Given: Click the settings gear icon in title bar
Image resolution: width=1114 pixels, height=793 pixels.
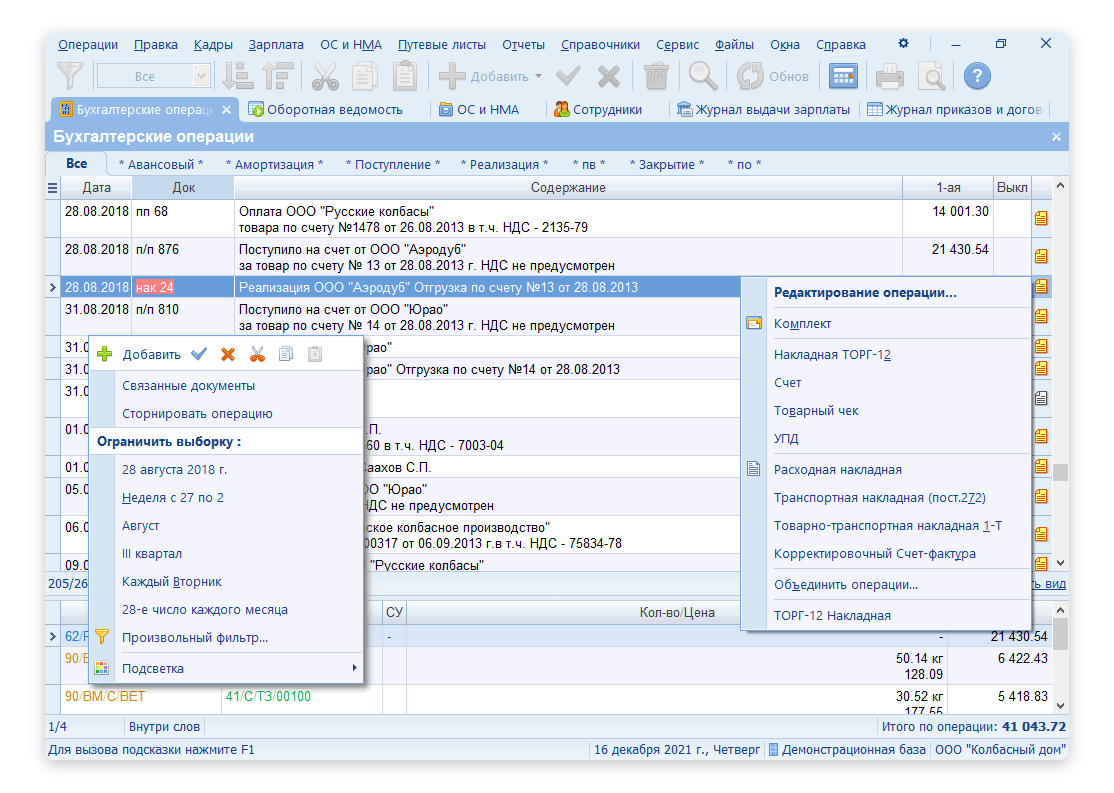Looking at the screenshot, I should [903, 43].
